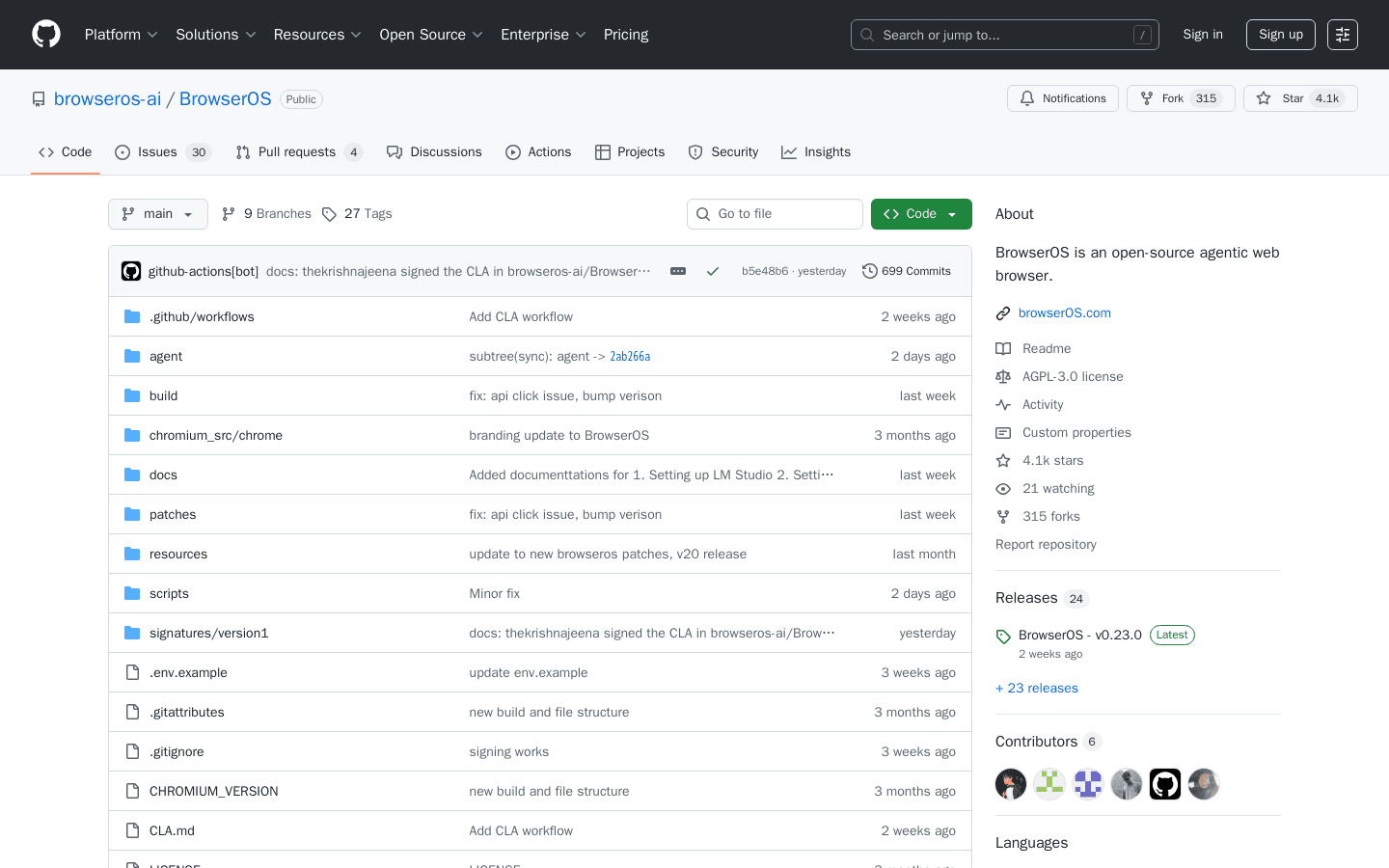Image resolution: width=1389 pixels, height=868 pixels.
Task: Click the GitHub octocat logo
Action: [45, 34]
